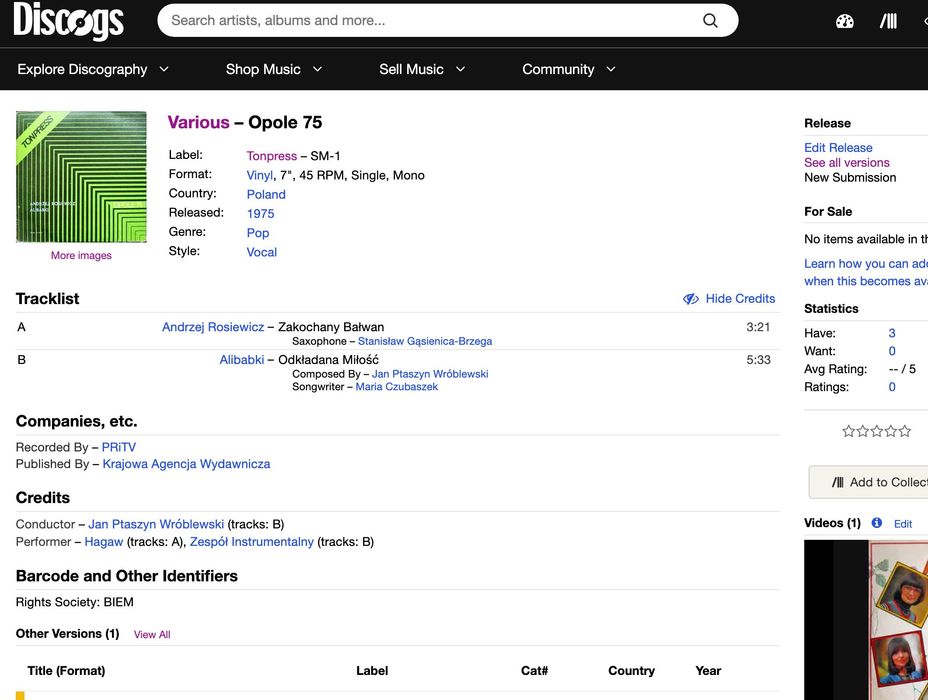
Task: Click the Want count 0
Action: coord(892,351)
